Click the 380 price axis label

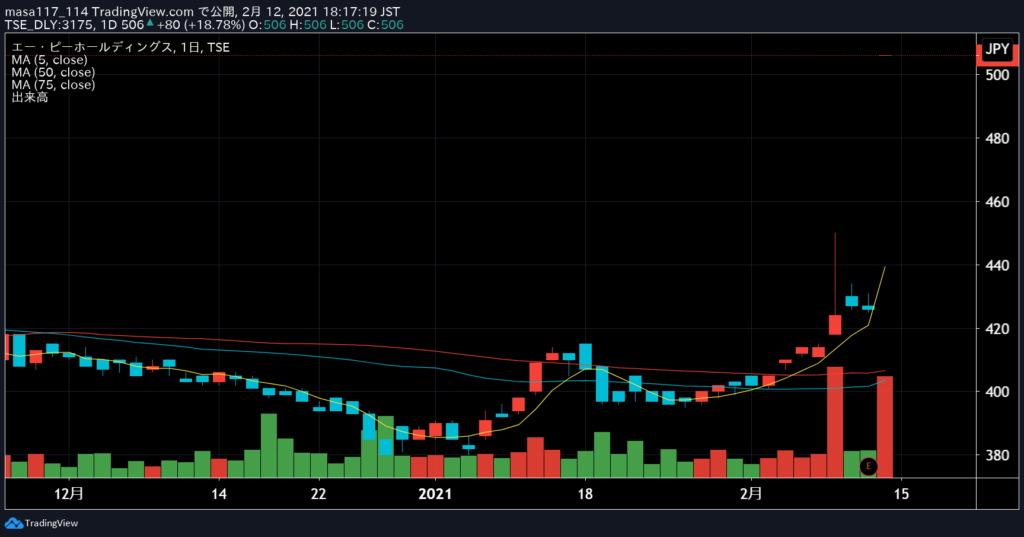tap(997, 455)
